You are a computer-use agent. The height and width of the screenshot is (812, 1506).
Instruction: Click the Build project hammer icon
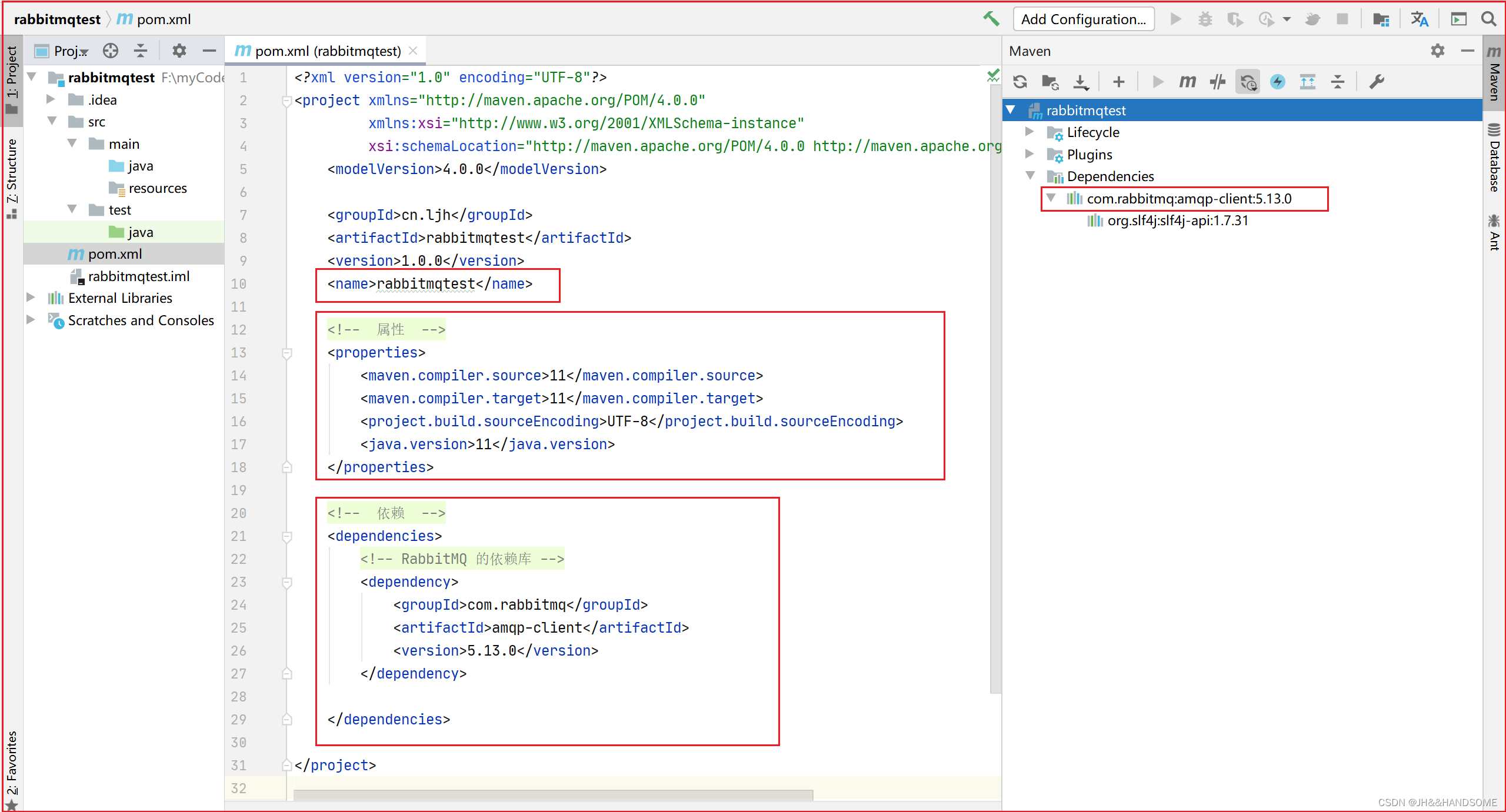991,19
